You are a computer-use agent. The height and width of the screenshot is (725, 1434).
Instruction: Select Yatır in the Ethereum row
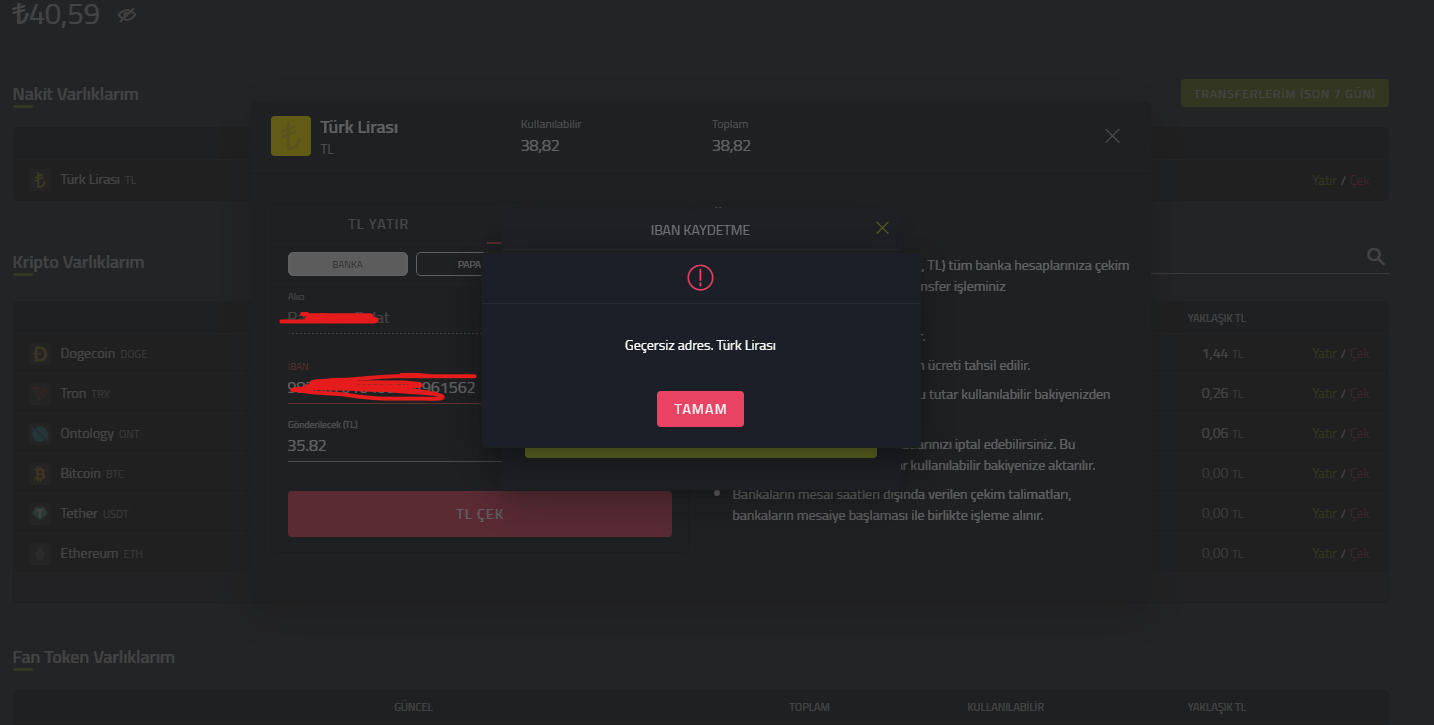pyautogui.click(x=1324, y=554)
